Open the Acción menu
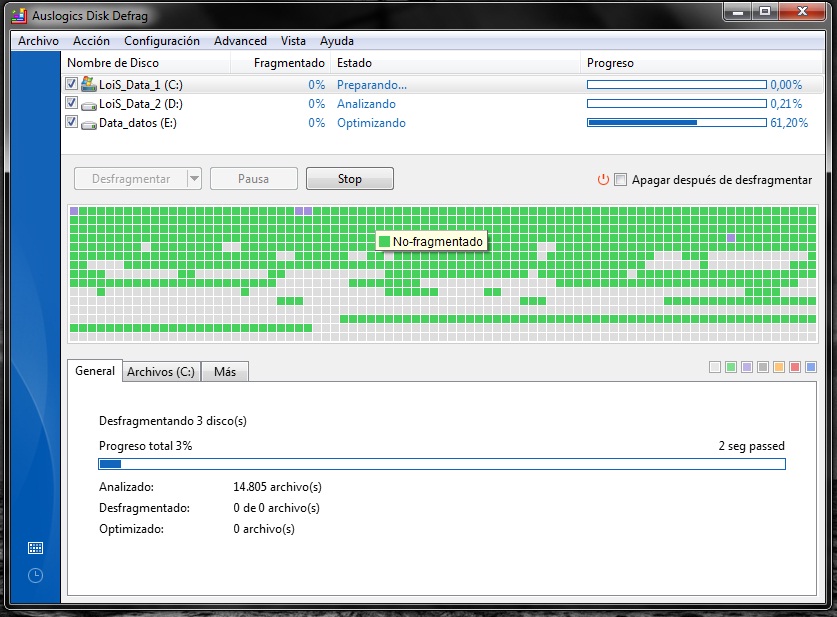Viewport: 837px width, 617px height. [91, 41]
